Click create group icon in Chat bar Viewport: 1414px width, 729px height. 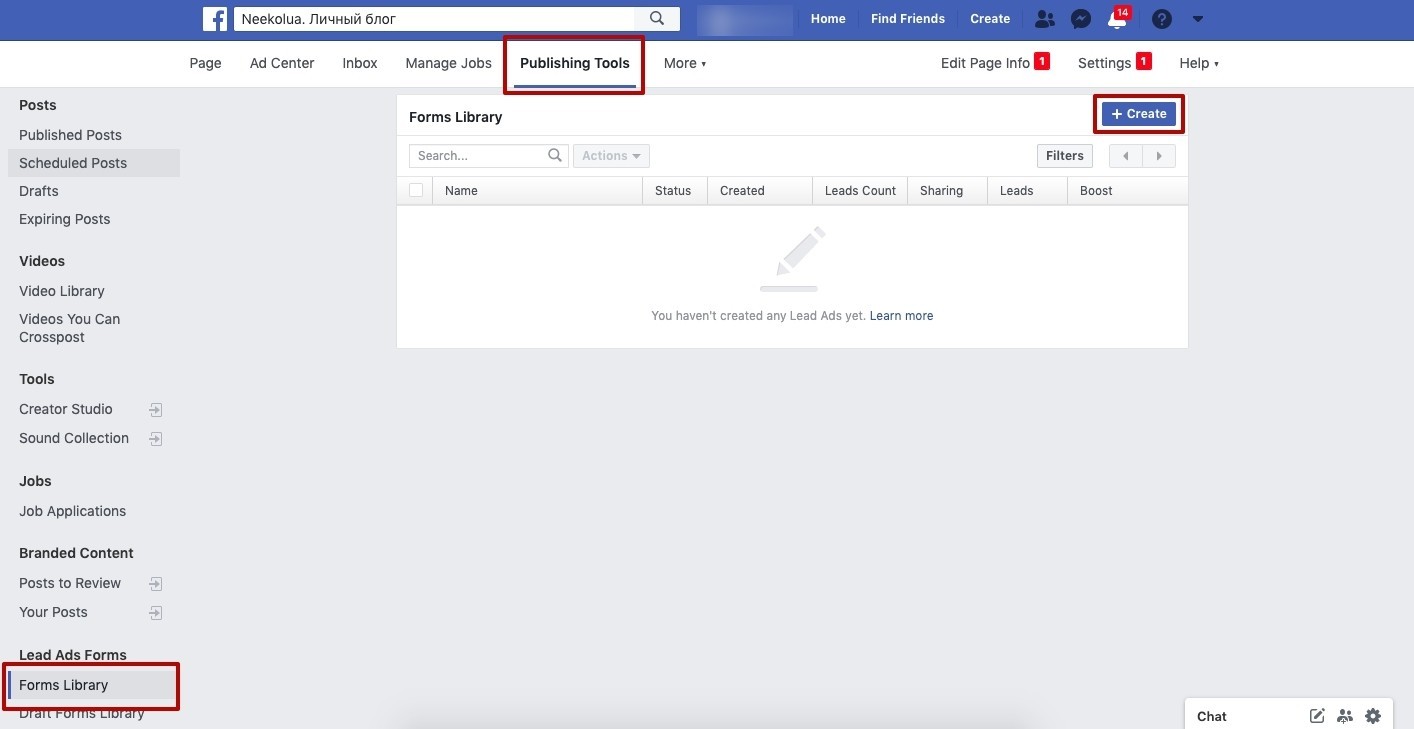click(x=1345, y=716)
